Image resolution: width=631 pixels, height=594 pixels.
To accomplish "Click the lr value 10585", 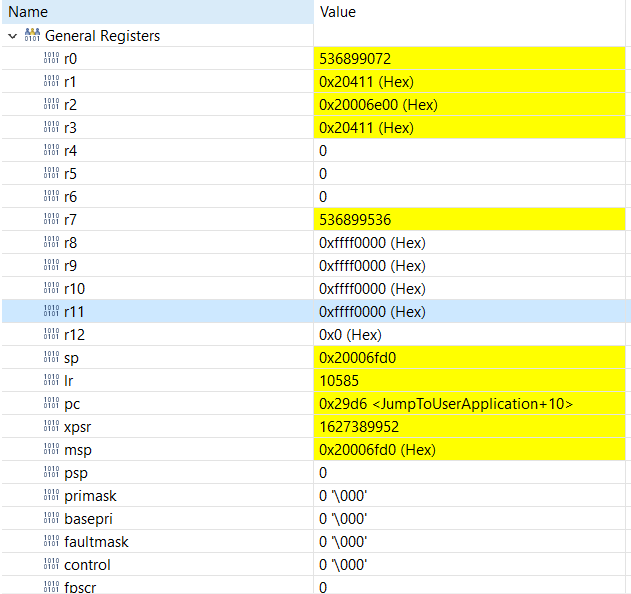I will tap(337, 381).
